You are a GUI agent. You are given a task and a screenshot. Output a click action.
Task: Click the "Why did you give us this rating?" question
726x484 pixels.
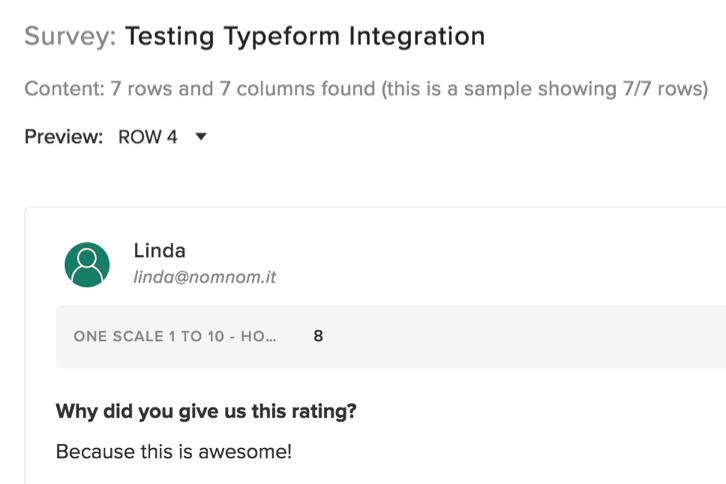206,411
